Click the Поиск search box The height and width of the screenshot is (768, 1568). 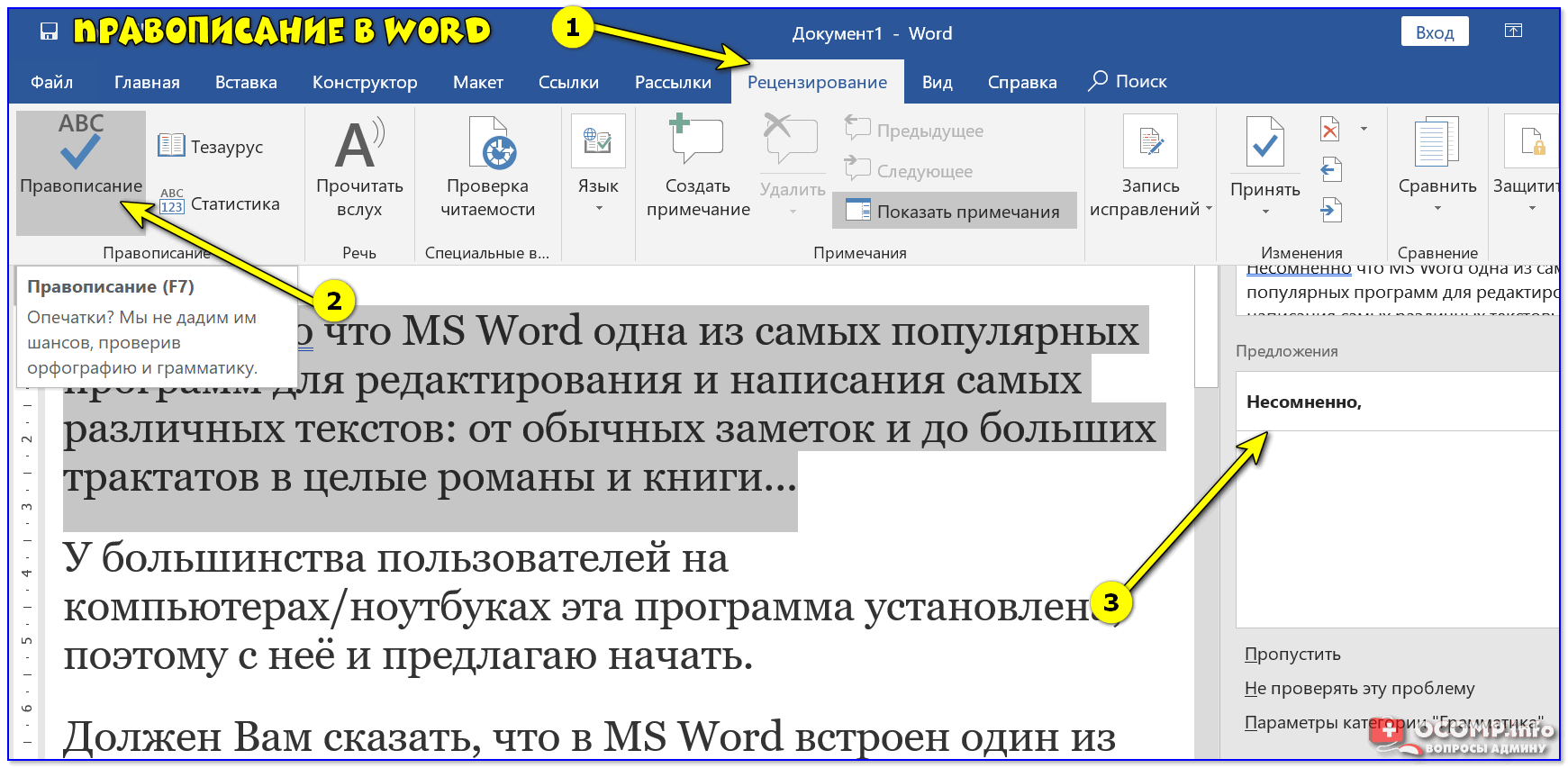1128,81
